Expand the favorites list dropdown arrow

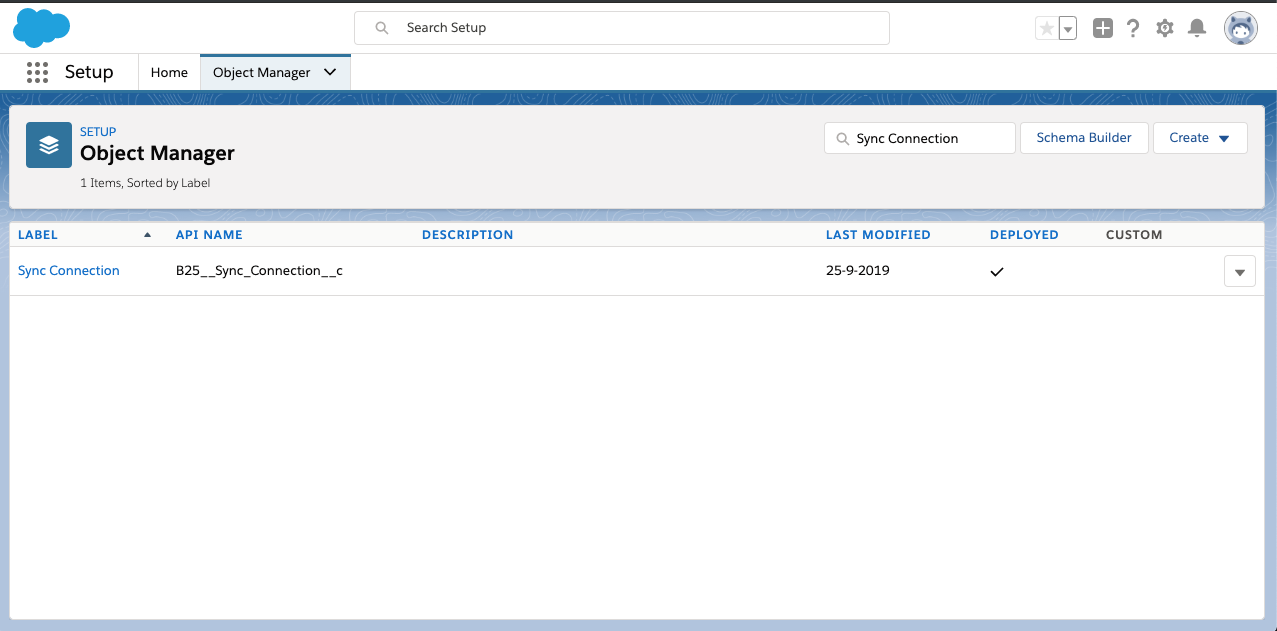point(1068,29)
